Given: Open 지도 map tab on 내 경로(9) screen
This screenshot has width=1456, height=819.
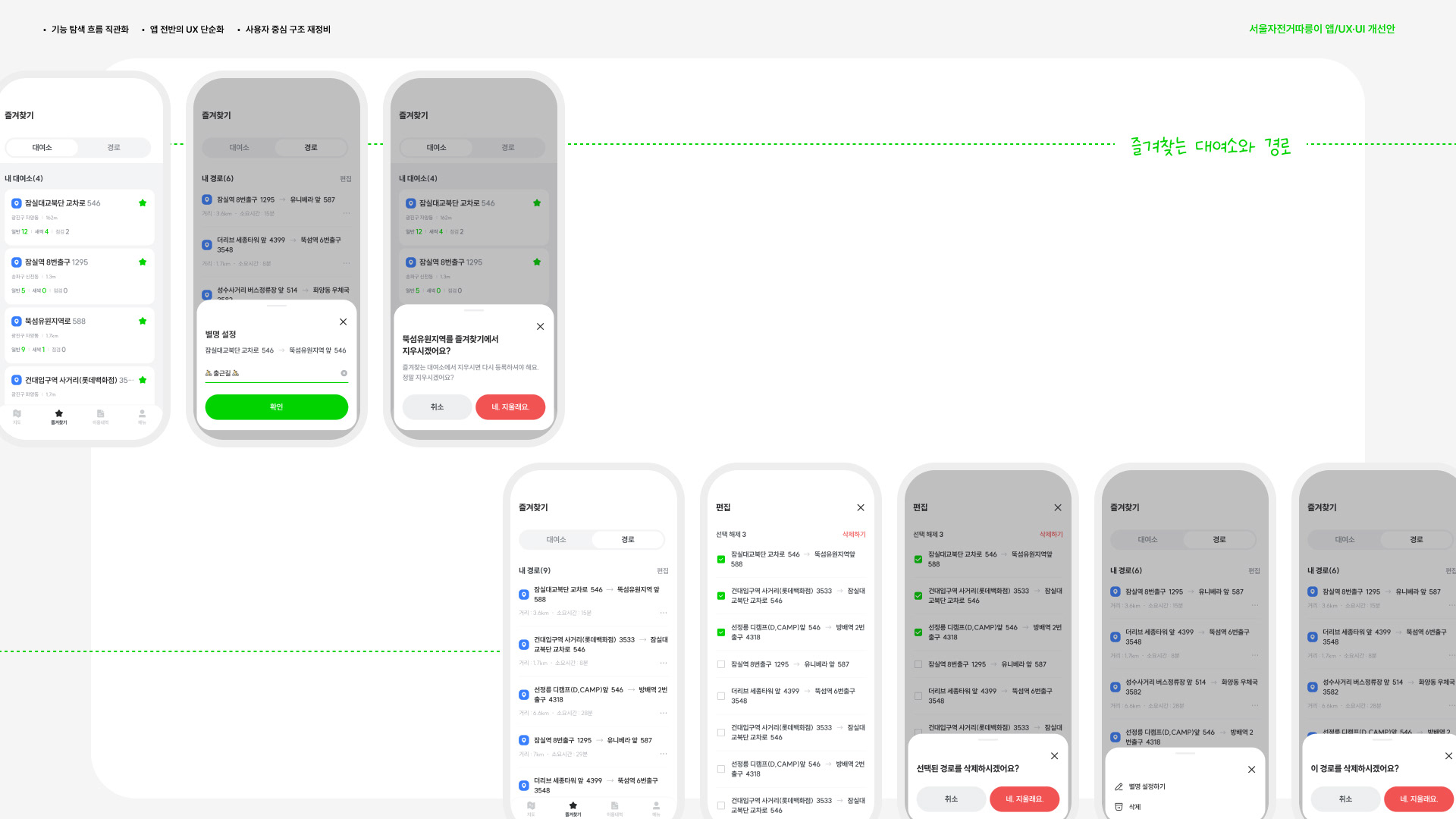Looking at the screenshot, I should (531, 807).
